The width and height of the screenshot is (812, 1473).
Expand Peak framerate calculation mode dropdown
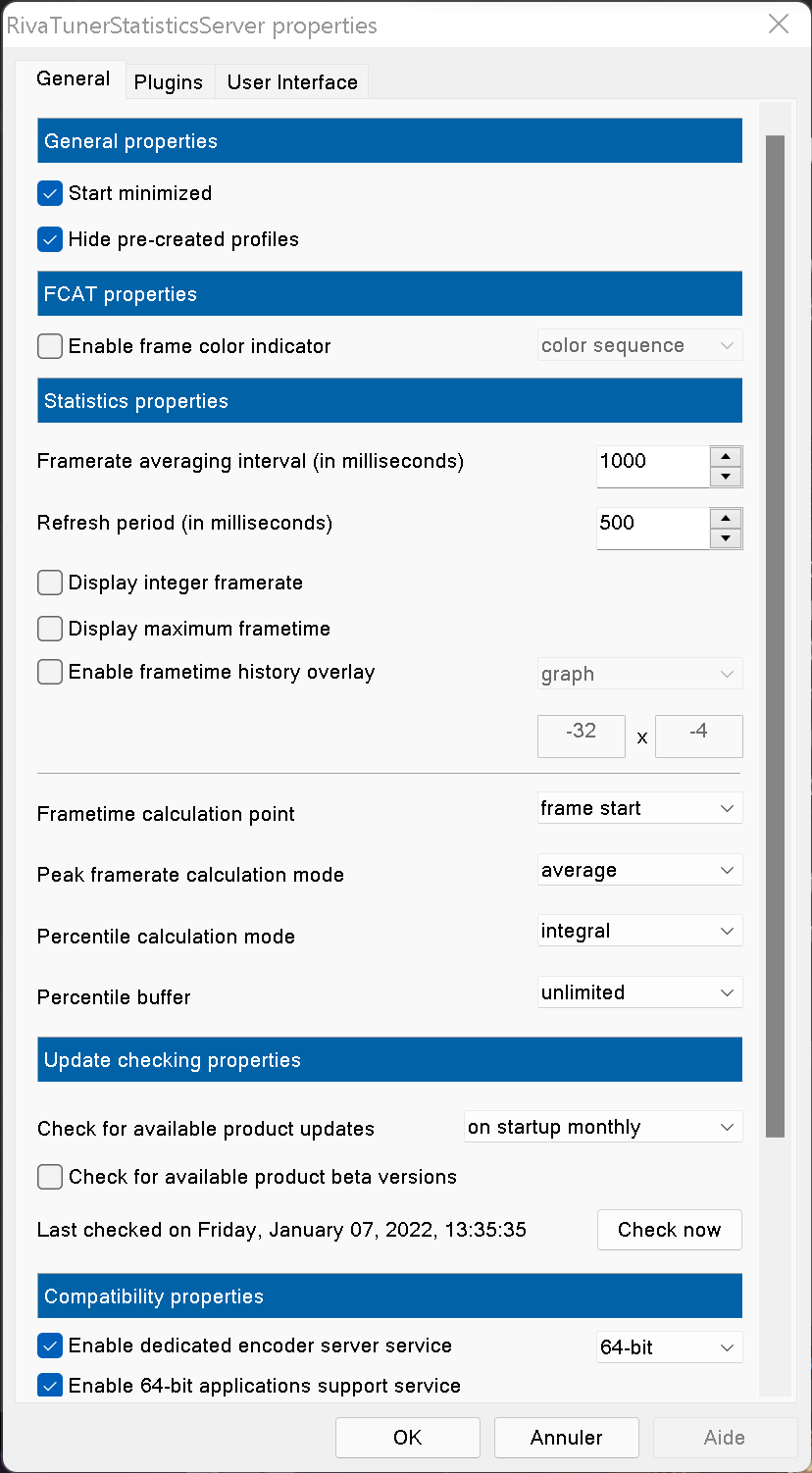coord(639,870)
